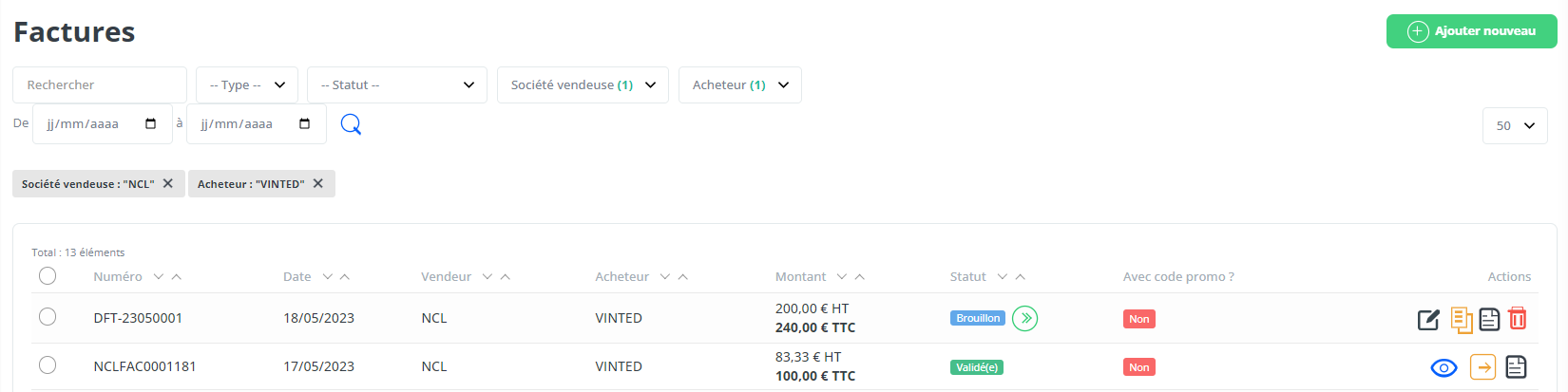Viewport: 1568px width, 392px height.
Task: View invoice NCLFAC0001181 with the eye icon
Action: coord(1444,367)
